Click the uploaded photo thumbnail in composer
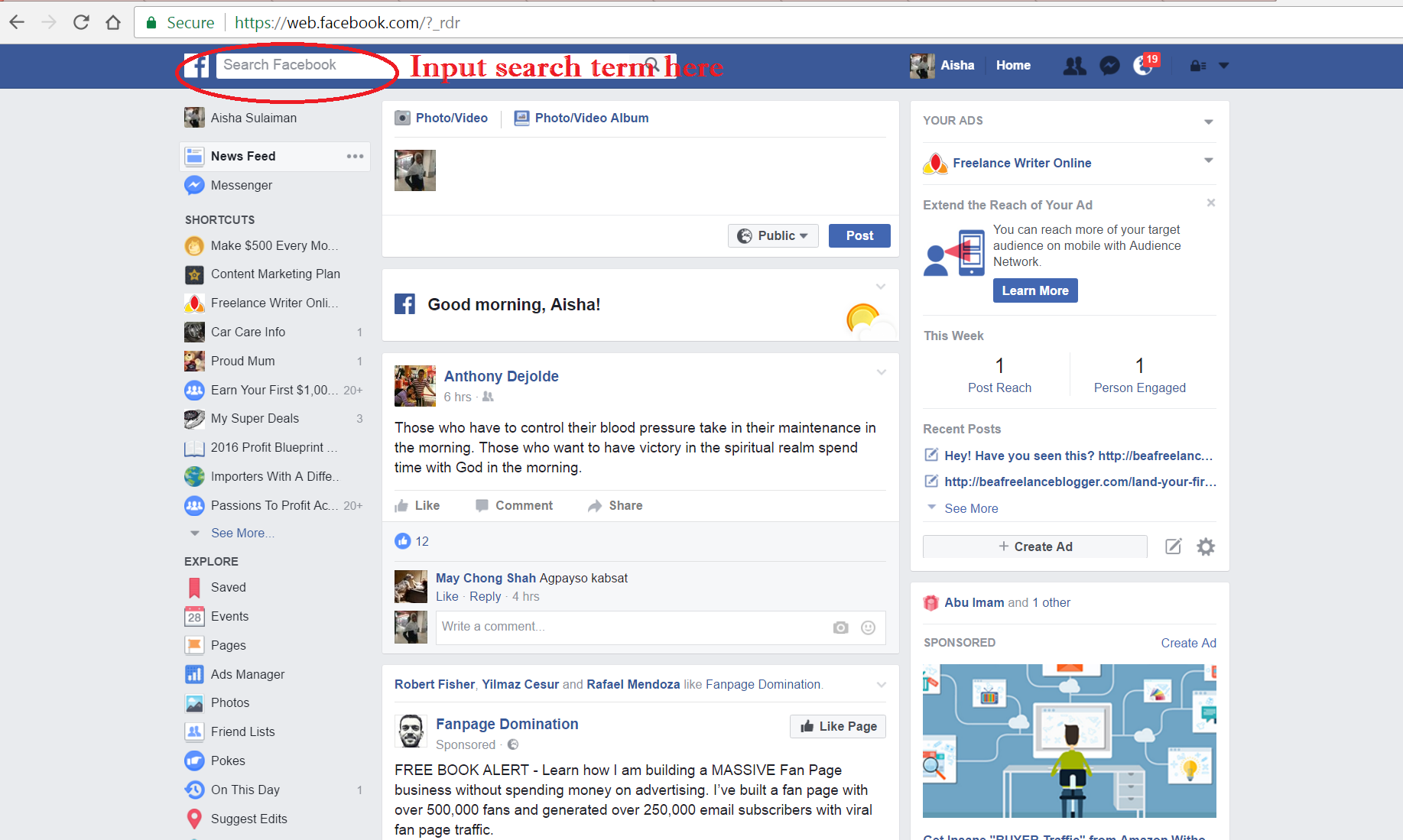Viewport: 1403px width, 840px height. pos(415,170)
